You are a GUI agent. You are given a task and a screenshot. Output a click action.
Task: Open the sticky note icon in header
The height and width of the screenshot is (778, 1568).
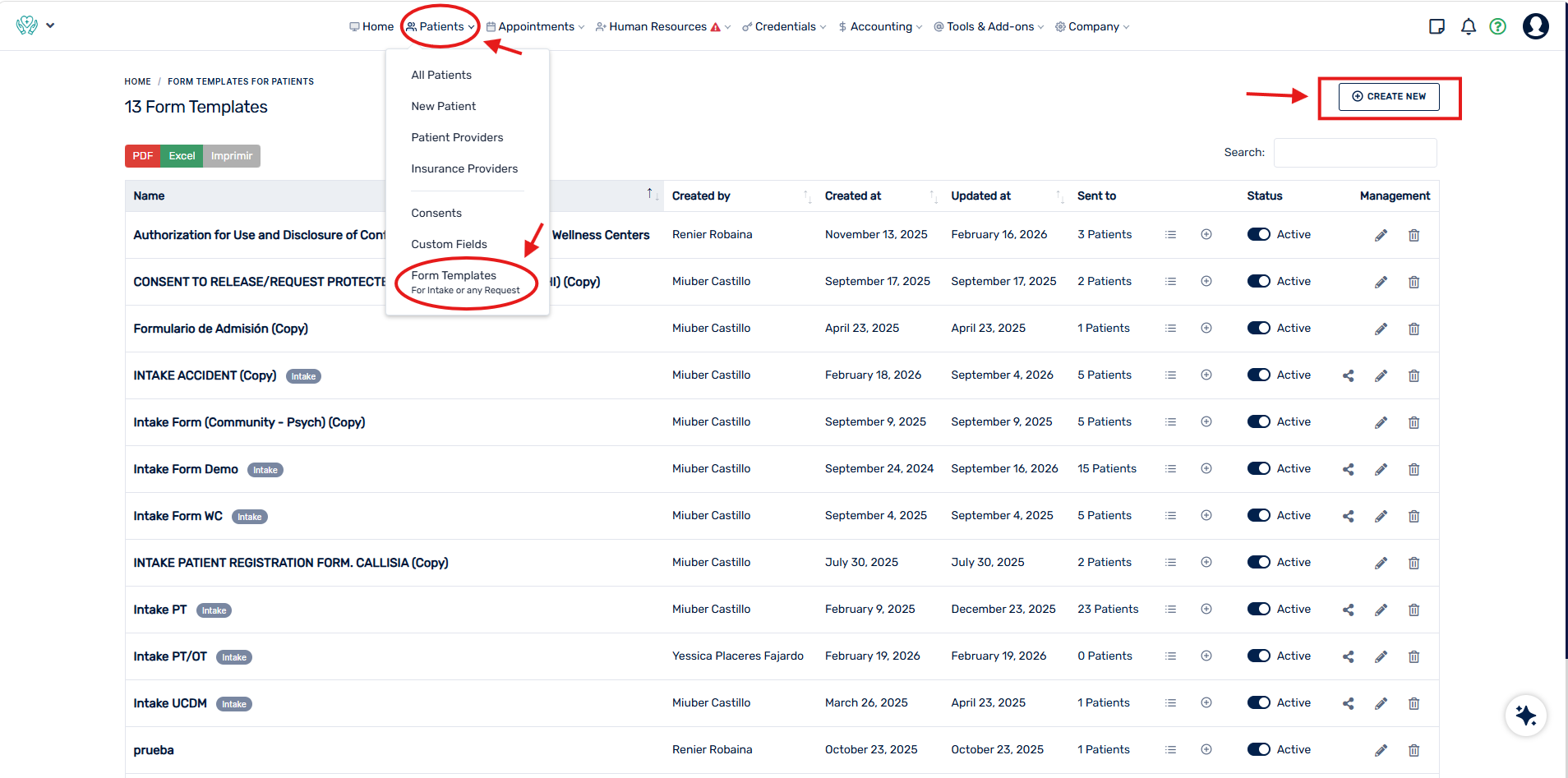point(1437,26)
